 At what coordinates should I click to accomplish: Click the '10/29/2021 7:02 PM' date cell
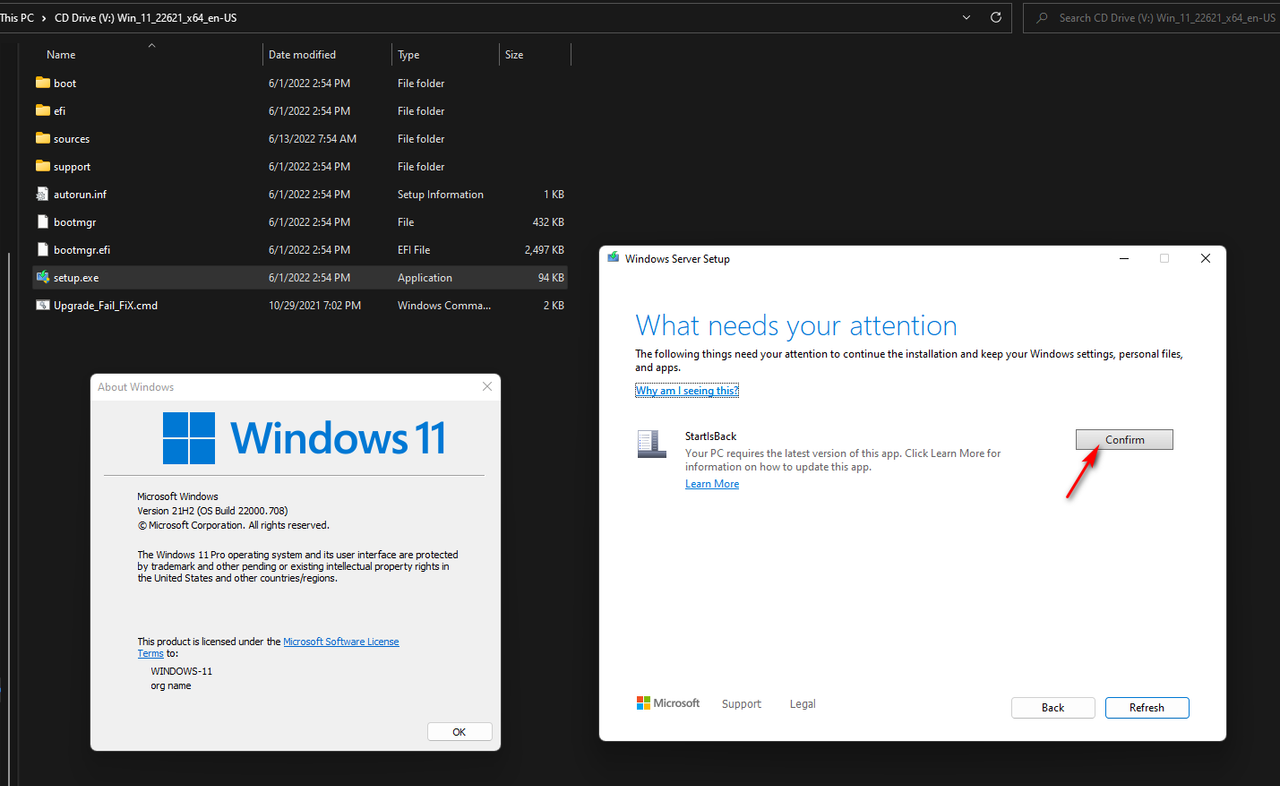pos(315,306)
